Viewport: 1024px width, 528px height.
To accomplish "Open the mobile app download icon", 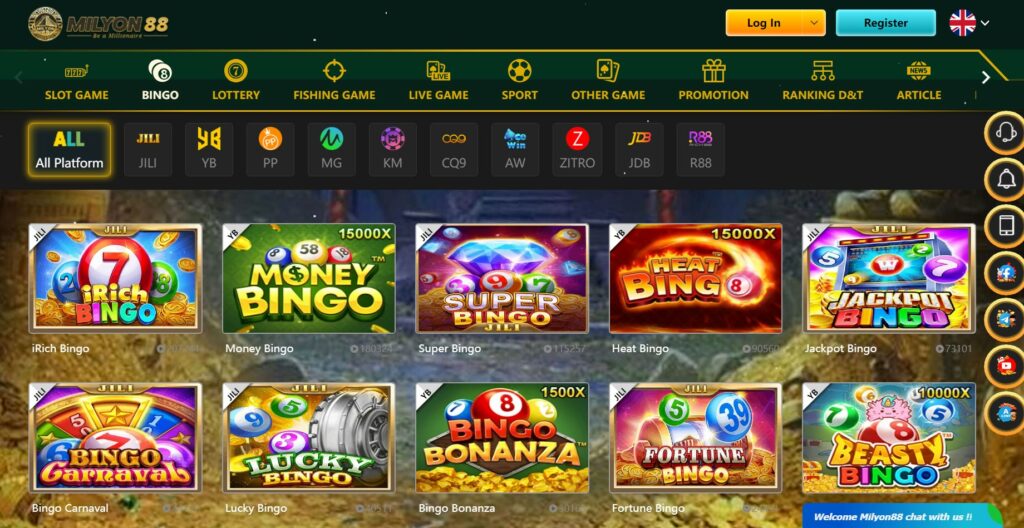I will tap(1004, 225).
